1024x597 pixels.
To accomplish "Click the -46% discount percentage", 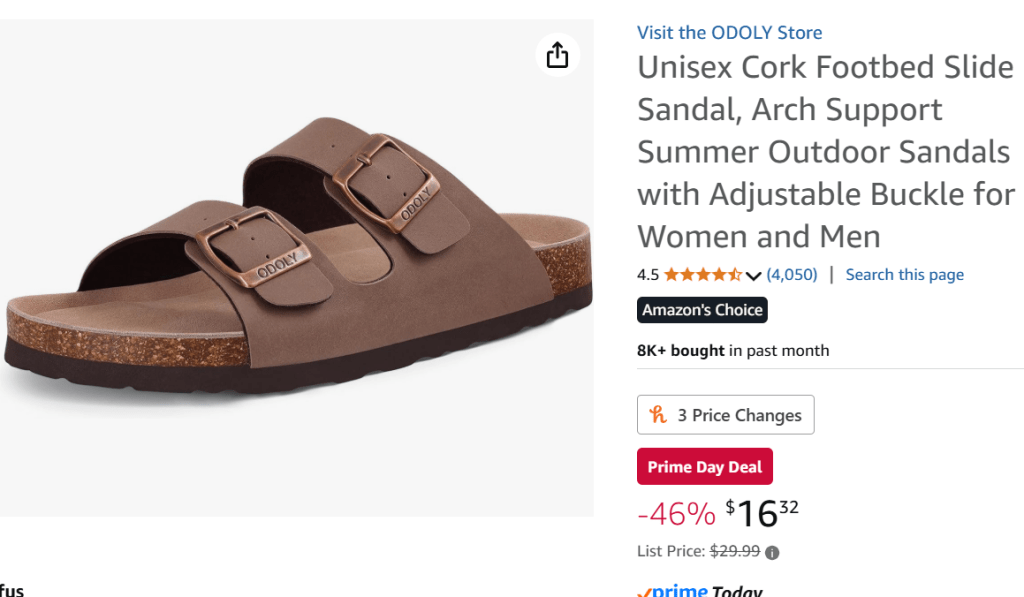I will pos(676,514).
